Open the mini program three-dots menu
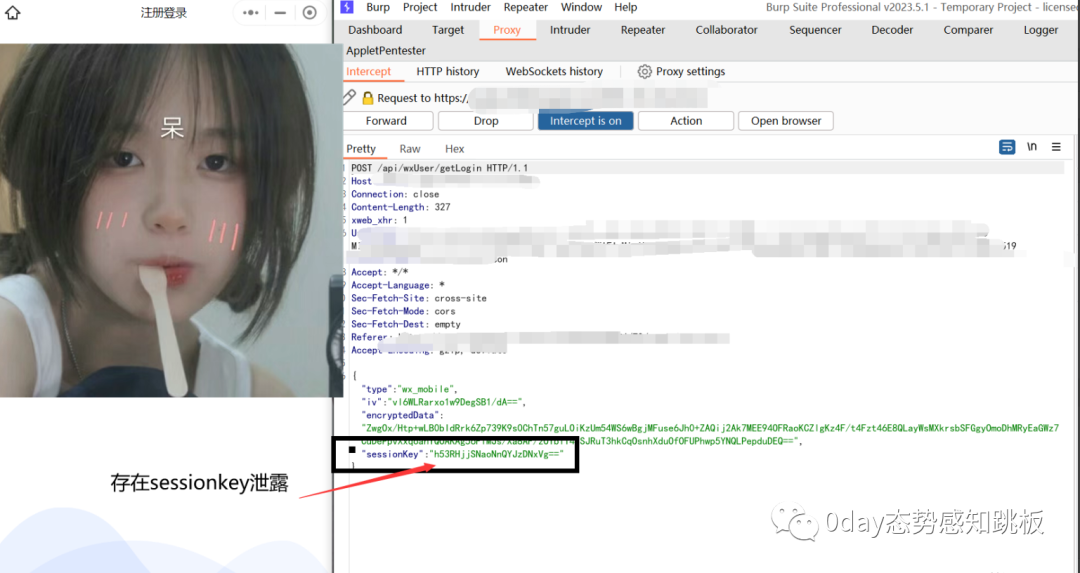The image size is (1080, 573). [x=251, y=12]
